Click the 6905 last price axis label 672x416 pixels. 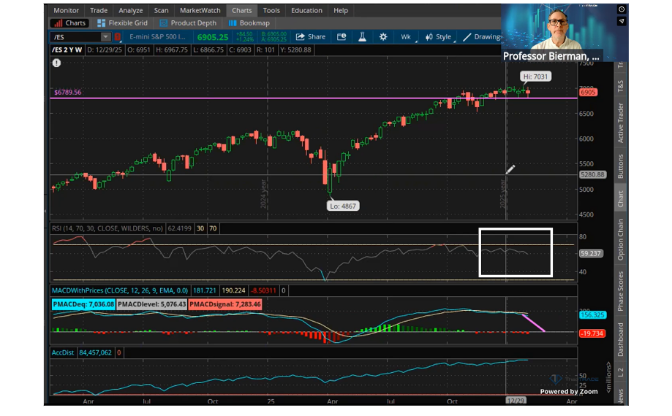click(x=588, y=92)
